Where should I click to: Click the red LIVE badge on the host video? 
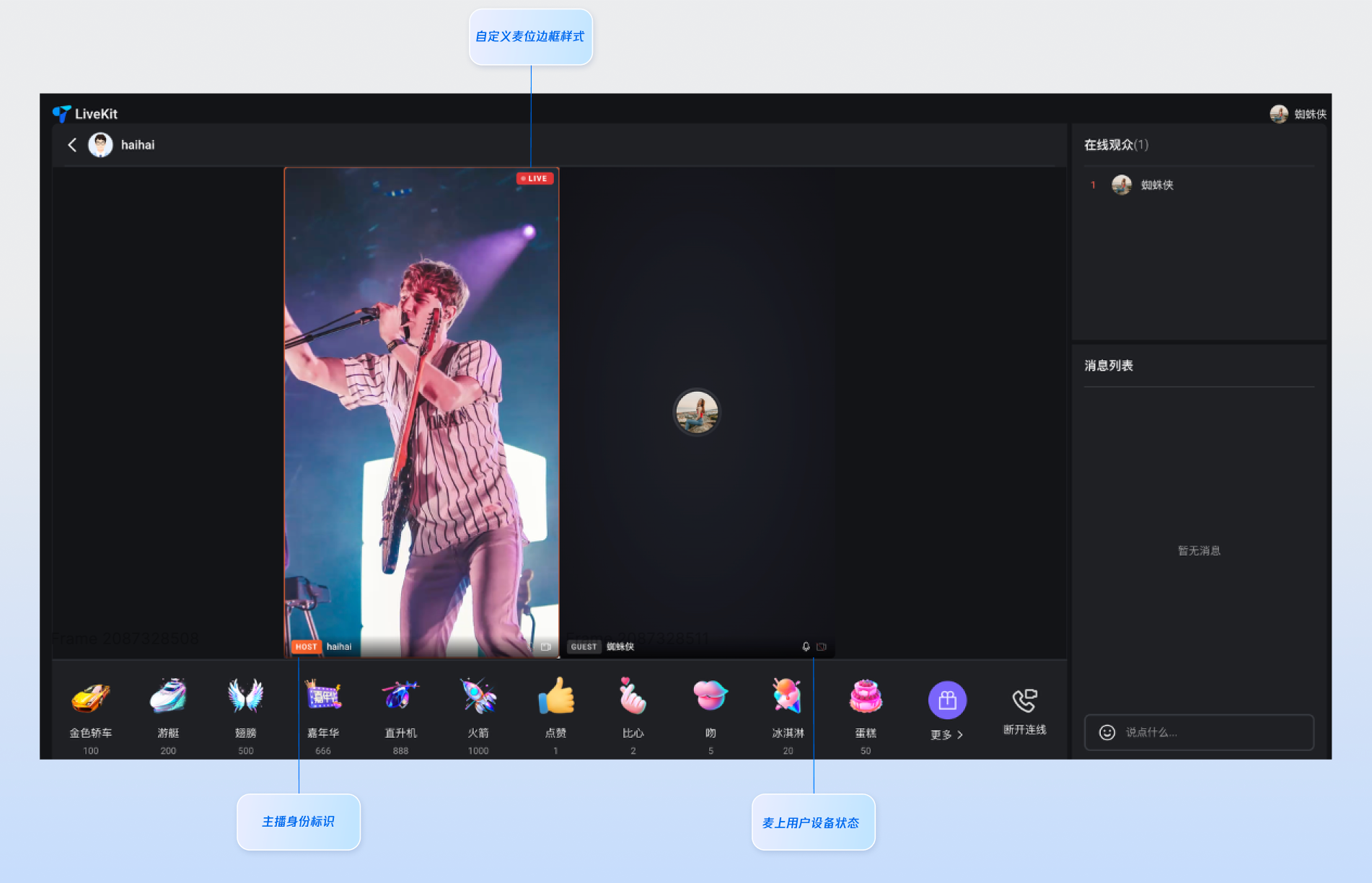[x=535, y=178]
